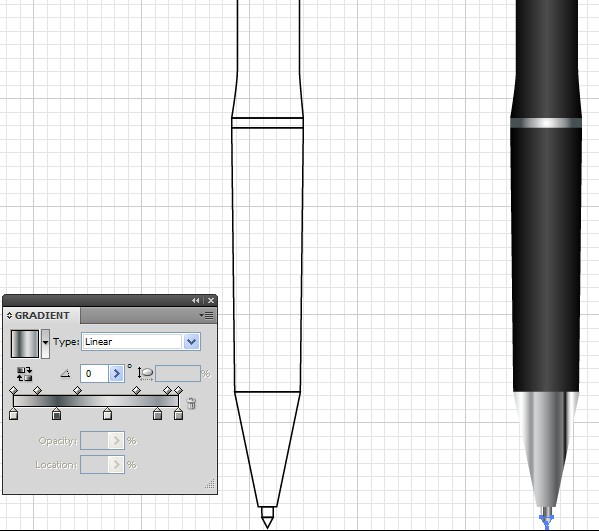This screenshot has width=599, height=531.
Task: Select the dark second gradient color stop
Action: tap(57, 414)
